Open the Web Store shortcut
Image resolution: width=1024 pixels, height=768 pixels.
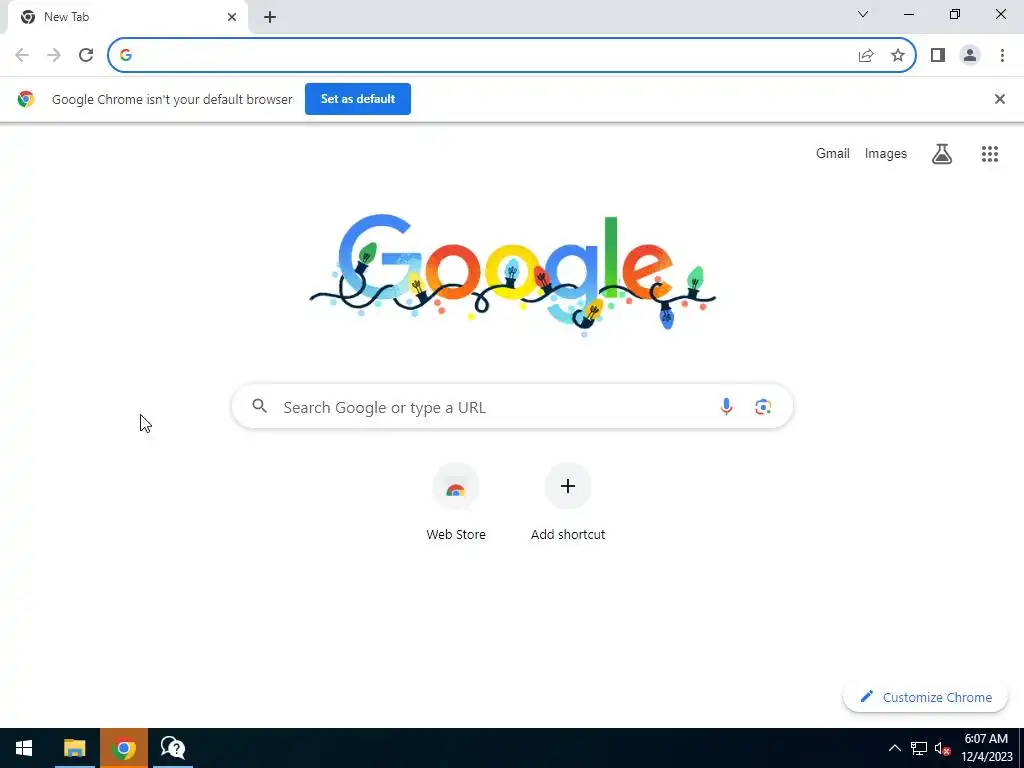(x=456, y=502)
